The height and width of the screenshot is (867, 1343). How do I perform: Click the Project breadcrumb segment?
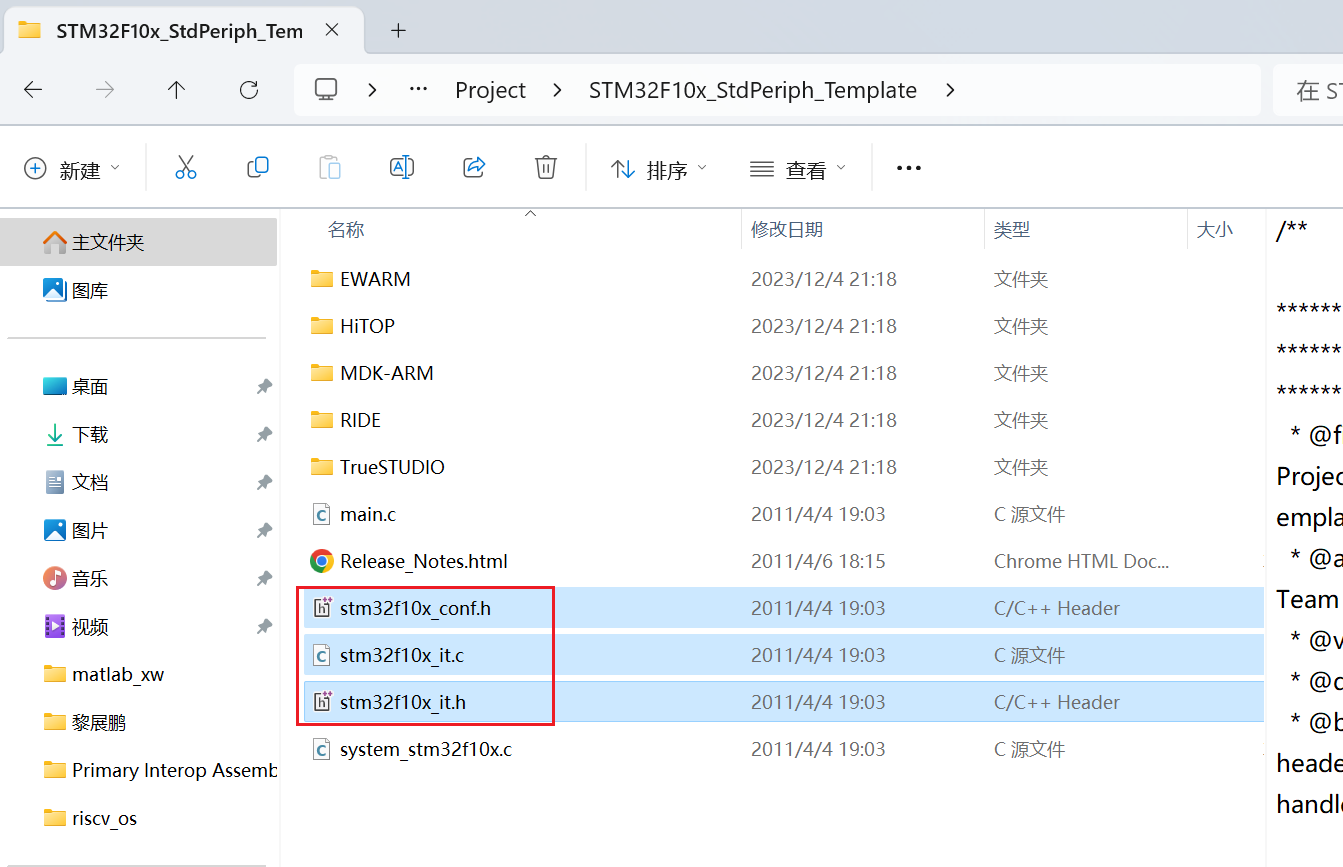pos(490,90)
